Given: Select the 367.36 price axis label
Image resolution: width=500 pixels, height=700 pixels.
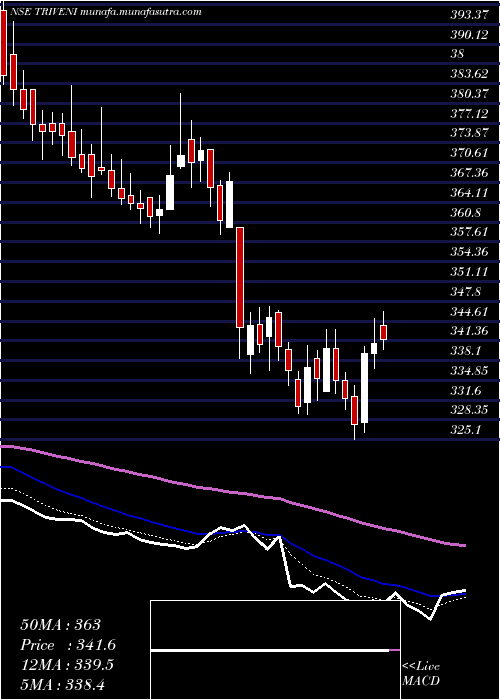Looking at the screenshot, I should (471, 173).
